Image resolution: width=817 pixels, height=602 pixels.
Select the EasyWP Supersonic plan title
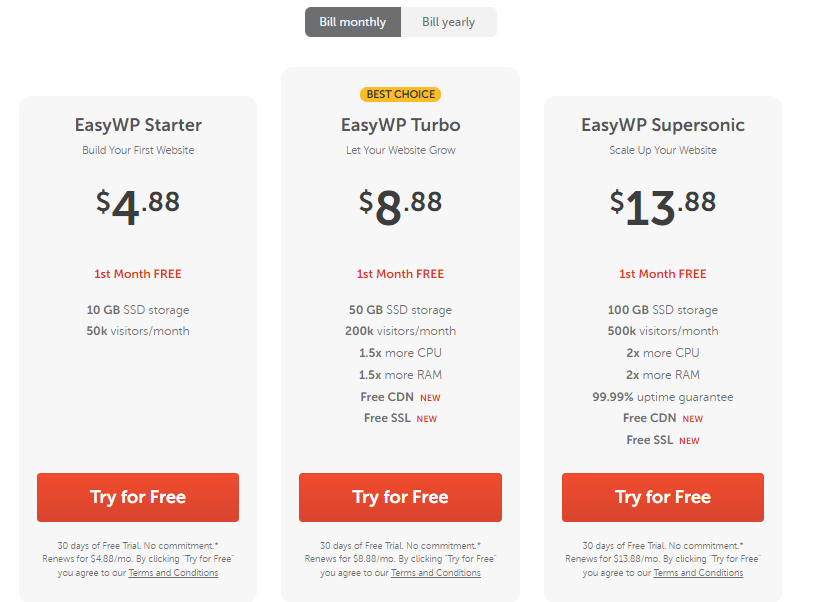pos(663,125)
